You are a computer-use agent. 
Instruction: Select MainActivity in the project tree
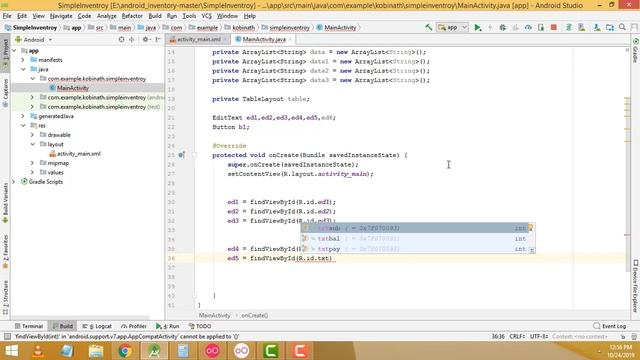(73, 88)
